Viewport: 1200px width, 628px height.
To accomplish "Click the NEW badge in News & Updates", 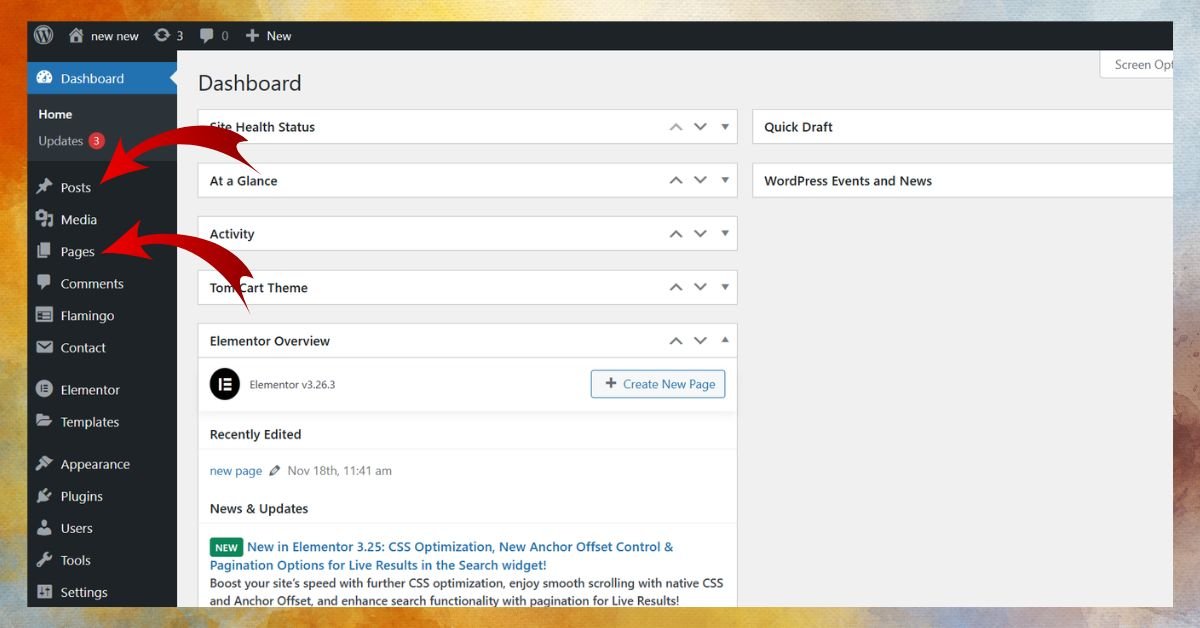I will click(226, 547).
